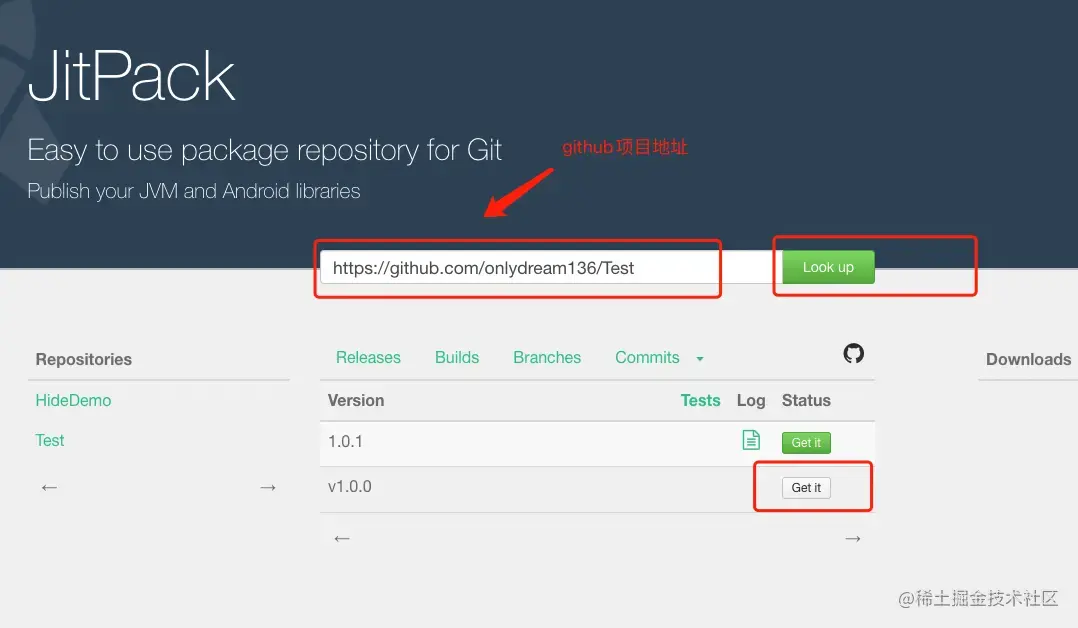Switch to the Branches tab
This screenshot has width=1078, height=628.
coord(547,358)
